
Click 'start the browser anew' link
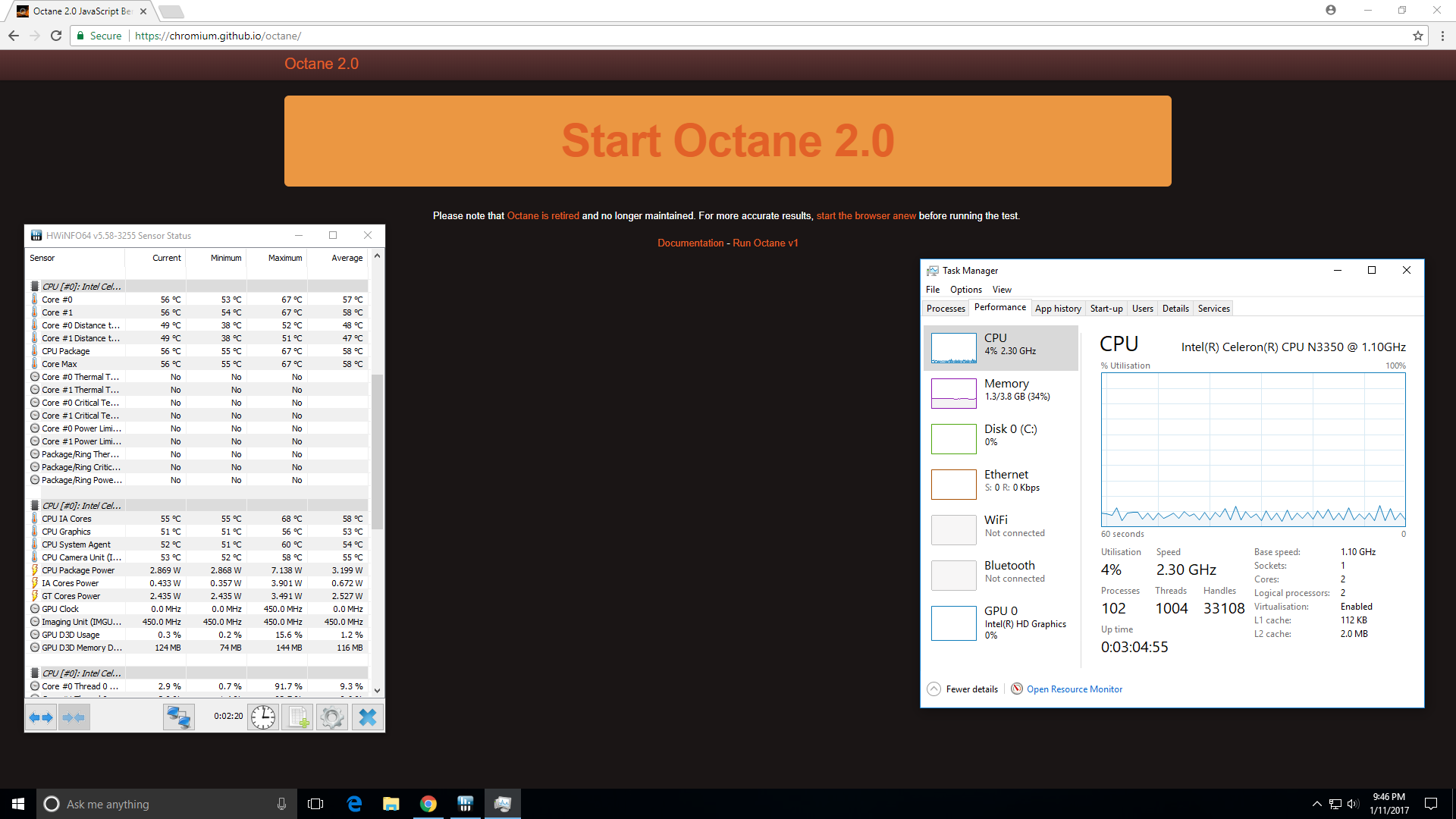coord(866,216)
